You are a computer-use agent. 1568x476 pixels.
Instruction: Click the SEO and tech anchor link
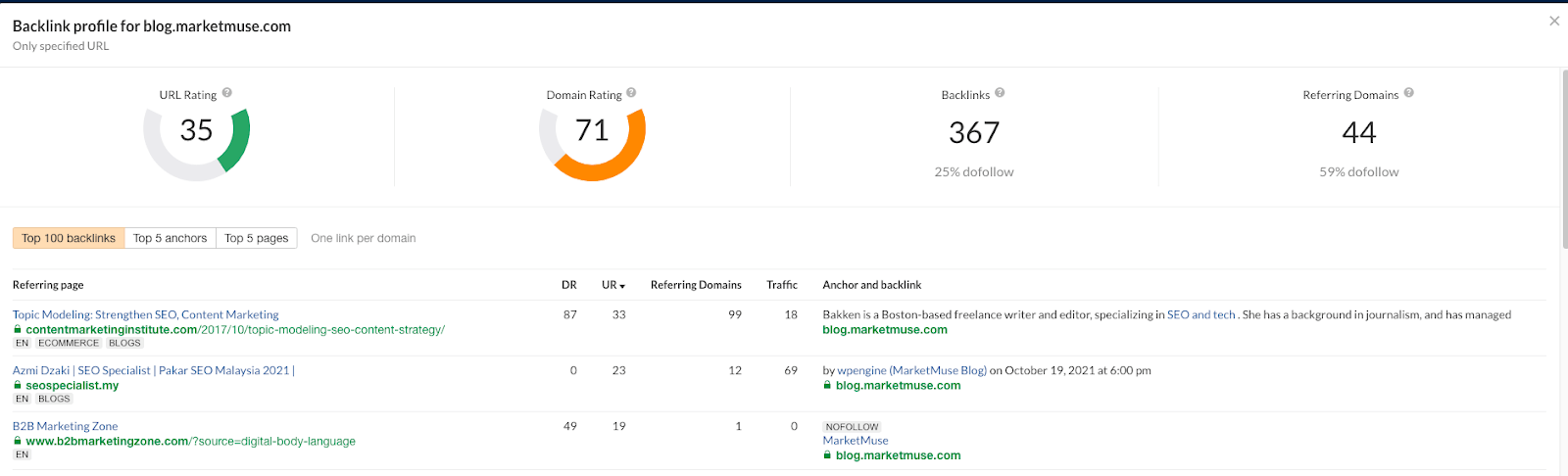pyautogui.click(x=1201, y=314)
